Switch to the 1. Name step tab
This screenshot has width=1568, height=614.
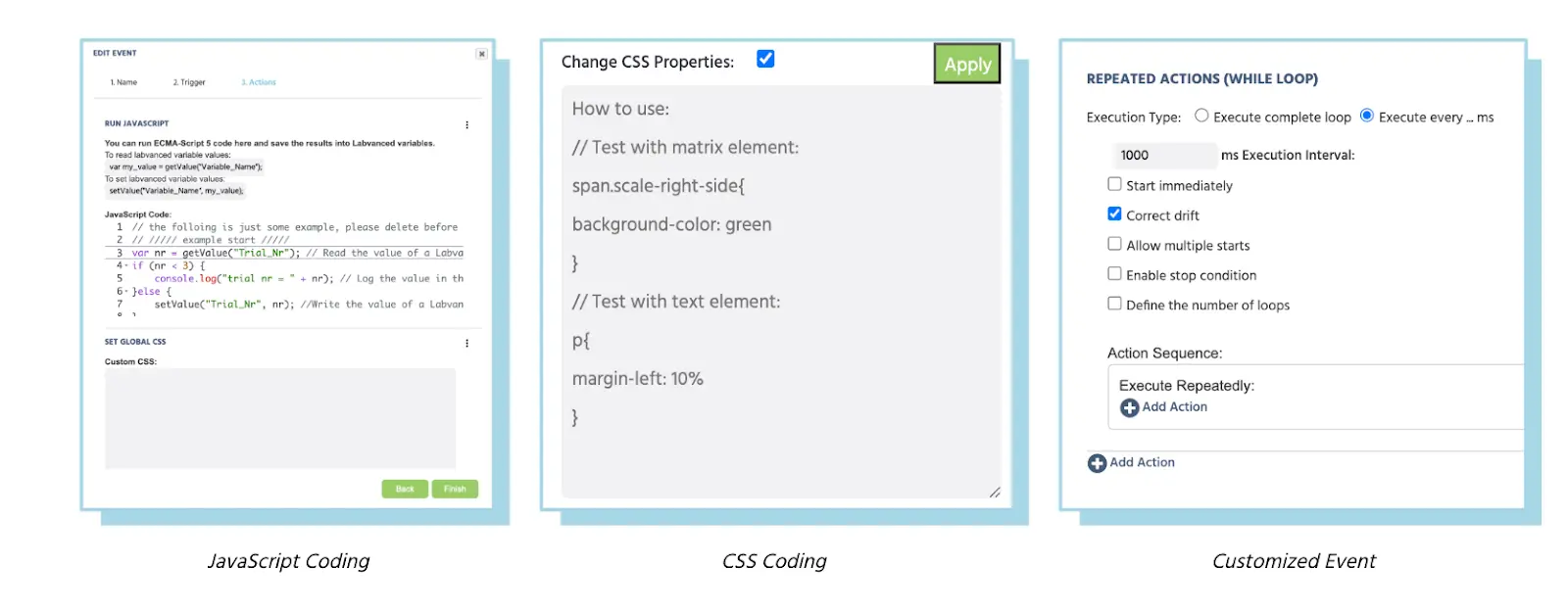pos(123,82)
